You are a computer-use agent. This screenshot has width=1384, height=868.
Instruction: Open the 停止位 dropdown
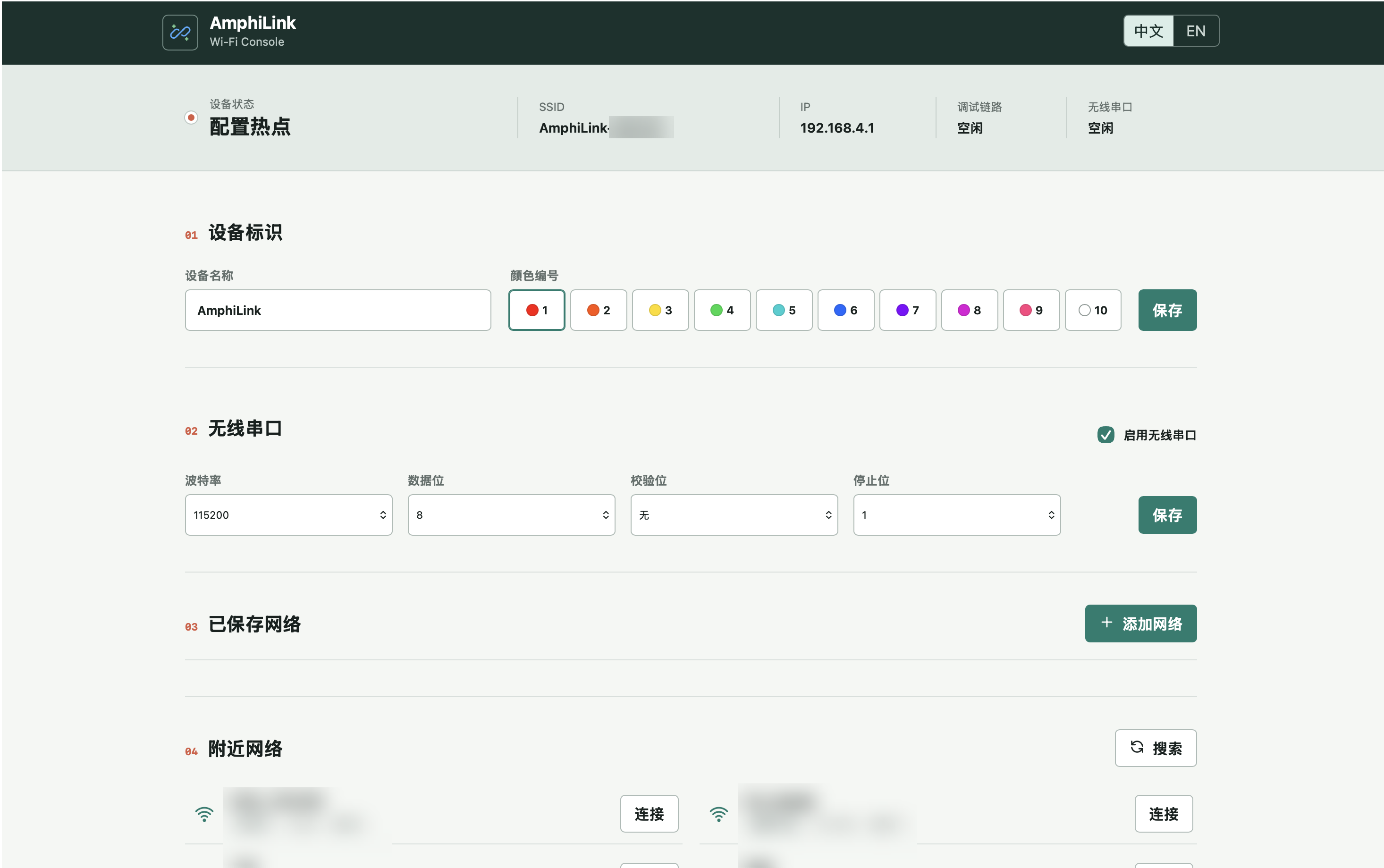click(957, 515)
